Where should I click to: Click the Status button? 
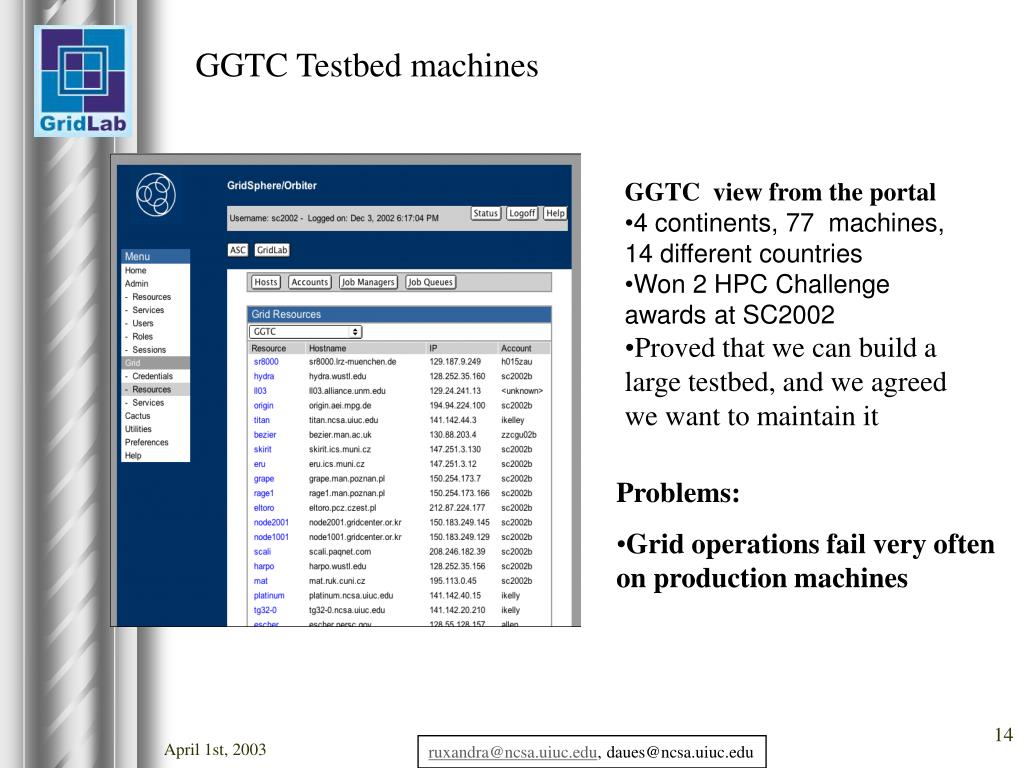click(x=485, y=213)
